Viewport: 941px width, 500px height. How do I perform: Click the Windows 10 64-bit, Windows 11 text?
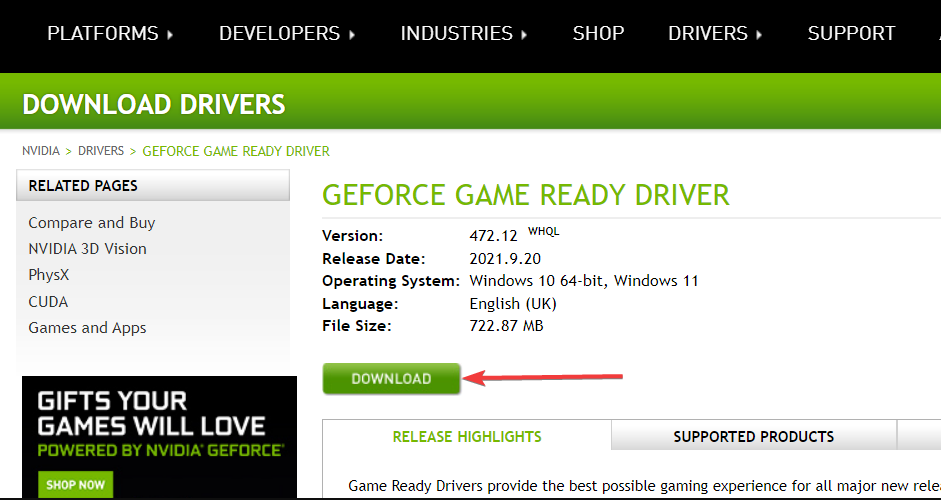pos(584,281)
